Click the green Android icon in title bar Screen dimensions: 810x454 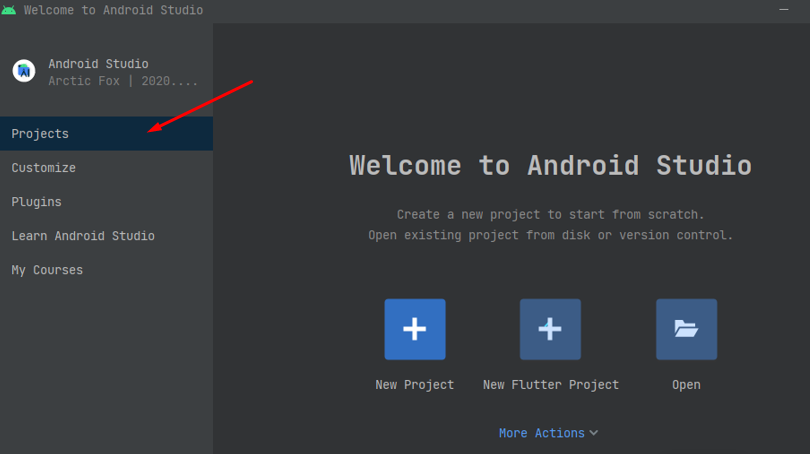coord(9,10)
